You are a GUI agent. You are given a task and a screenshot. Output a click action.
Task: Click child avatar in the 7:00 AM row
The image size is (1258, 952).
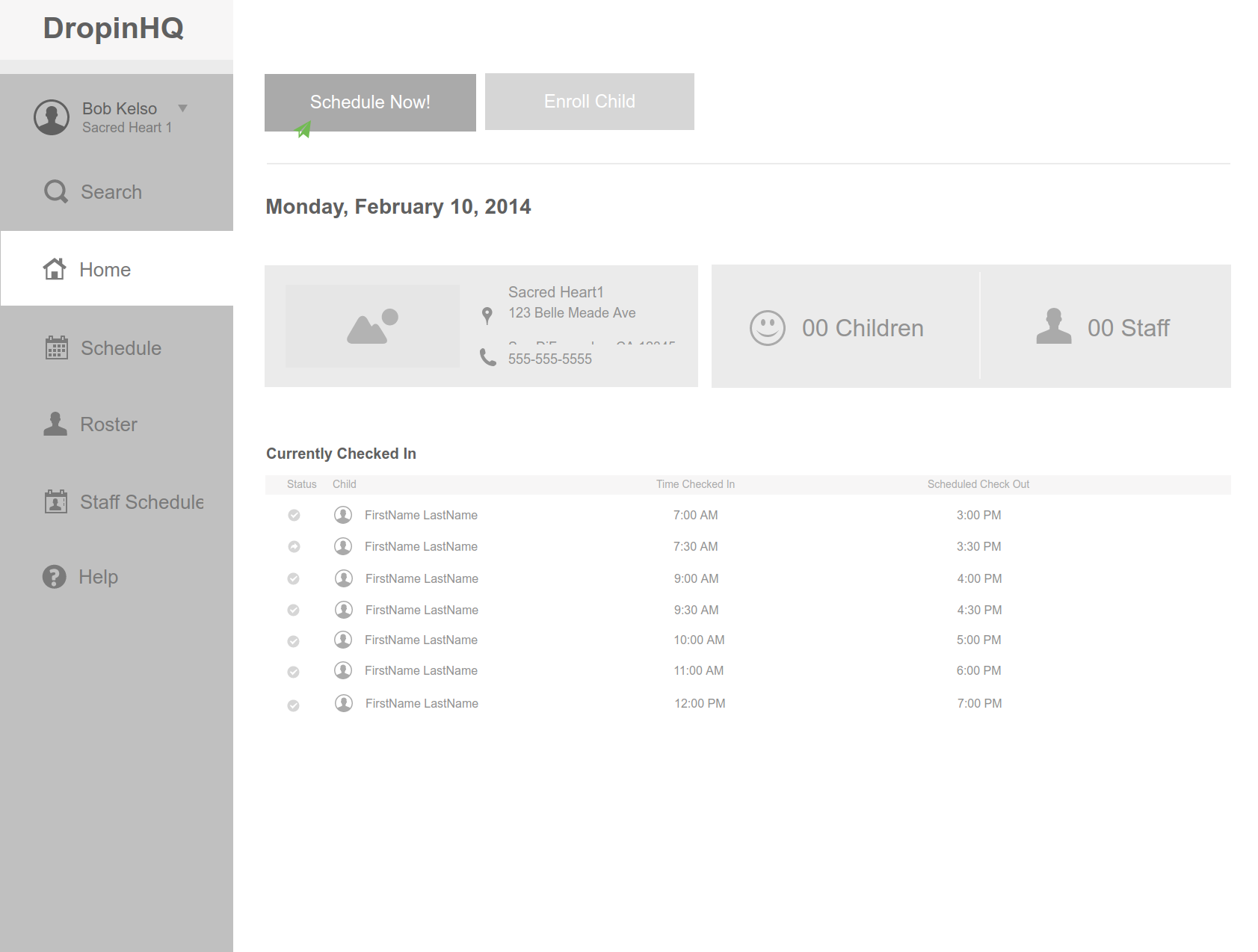tap(343, 515)
